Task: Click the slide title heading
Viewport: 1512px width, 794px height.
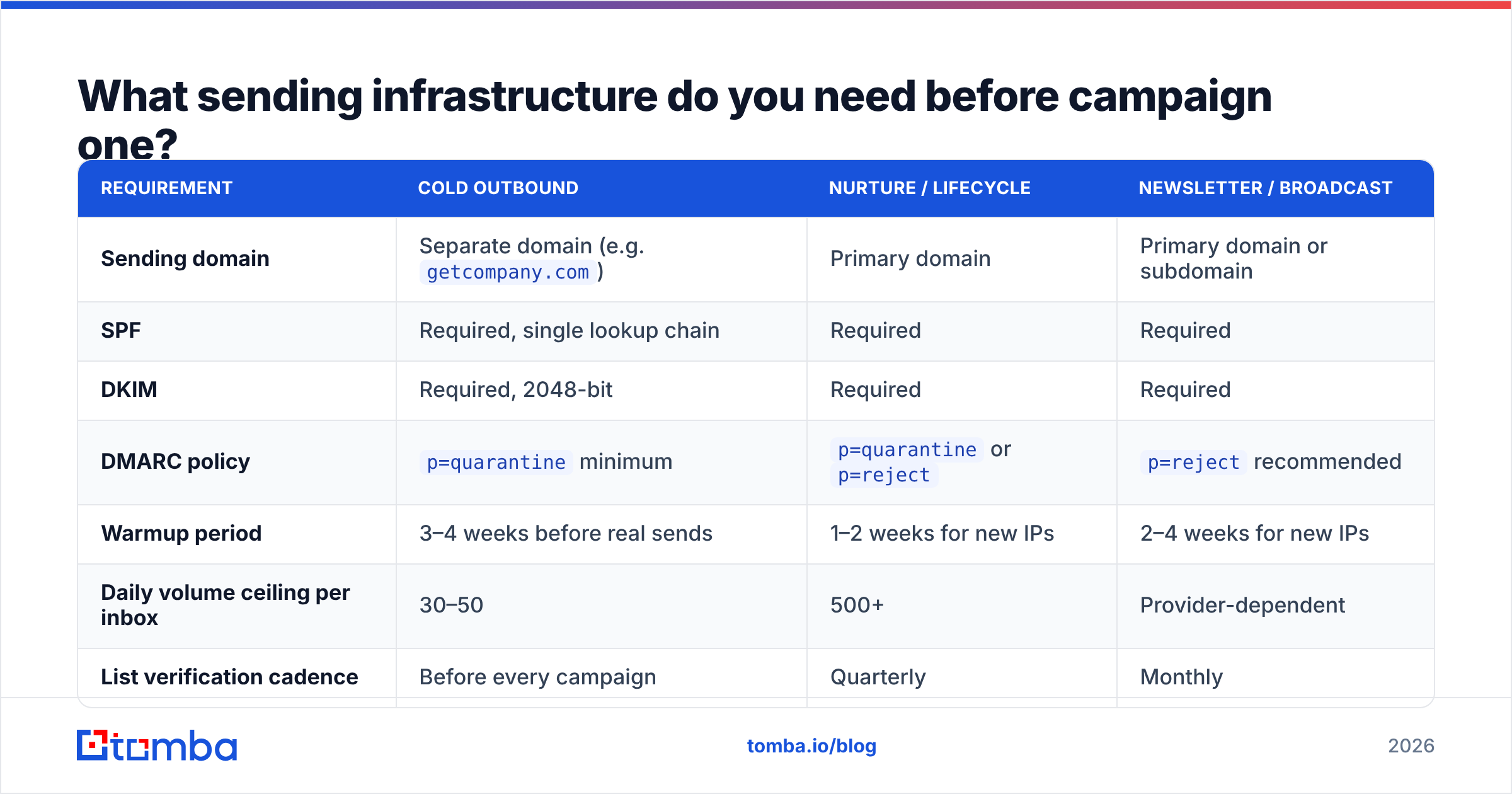Action: coord(675,120)
